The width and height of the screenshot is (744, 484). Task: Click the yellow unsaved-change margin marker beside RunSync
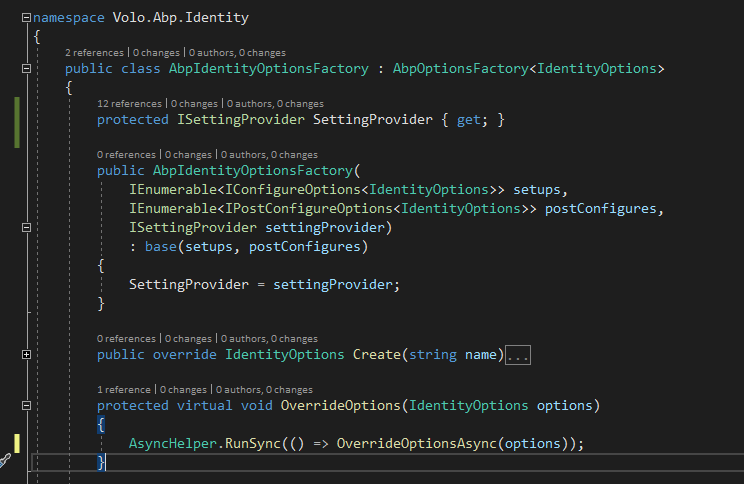pos(17,444)
